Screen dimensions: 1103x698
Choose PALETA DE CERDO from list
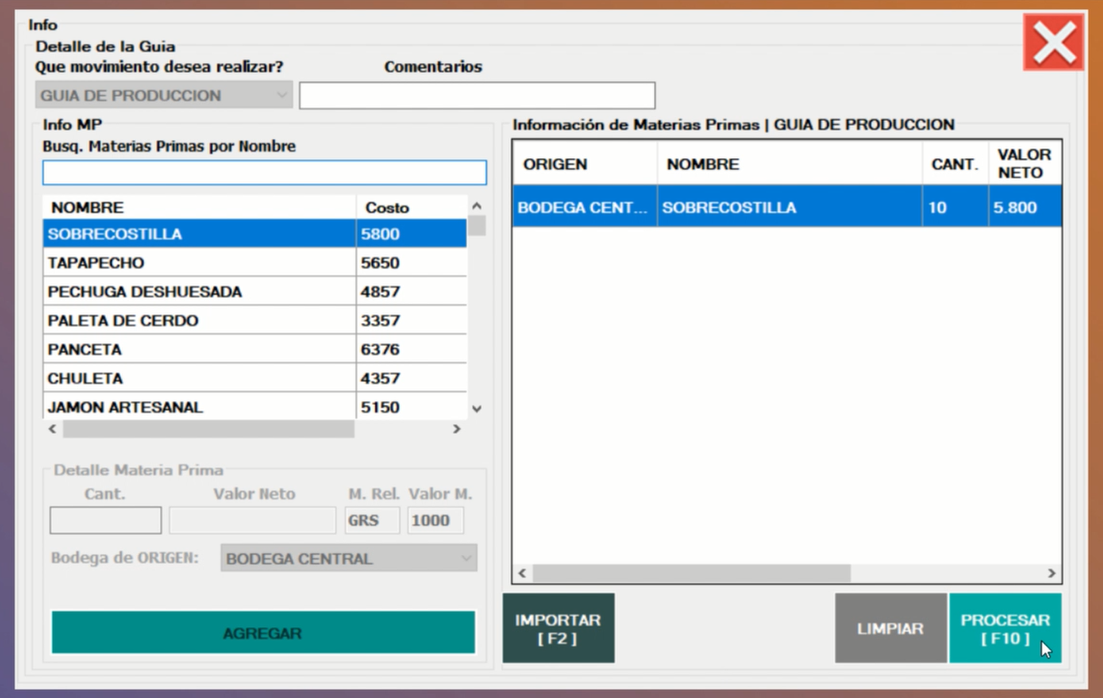[x=200, y=321]
